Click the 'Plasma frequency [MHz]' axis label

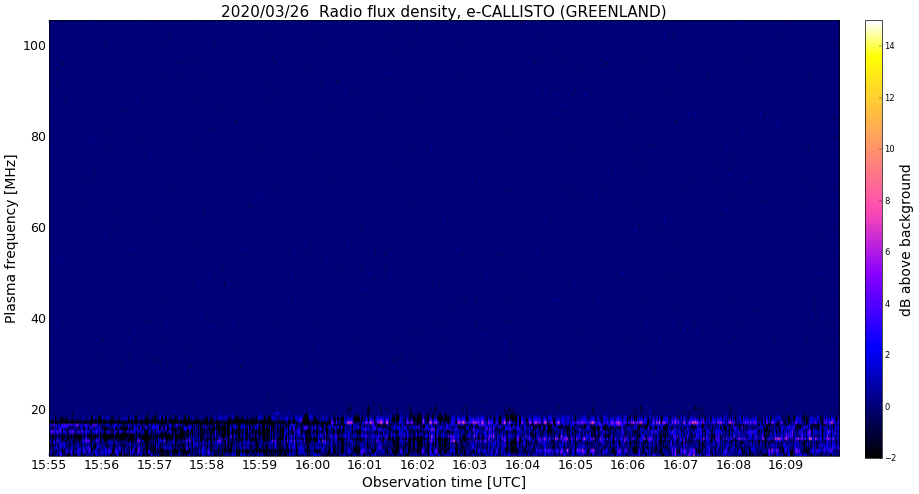(x=10, y=239)
